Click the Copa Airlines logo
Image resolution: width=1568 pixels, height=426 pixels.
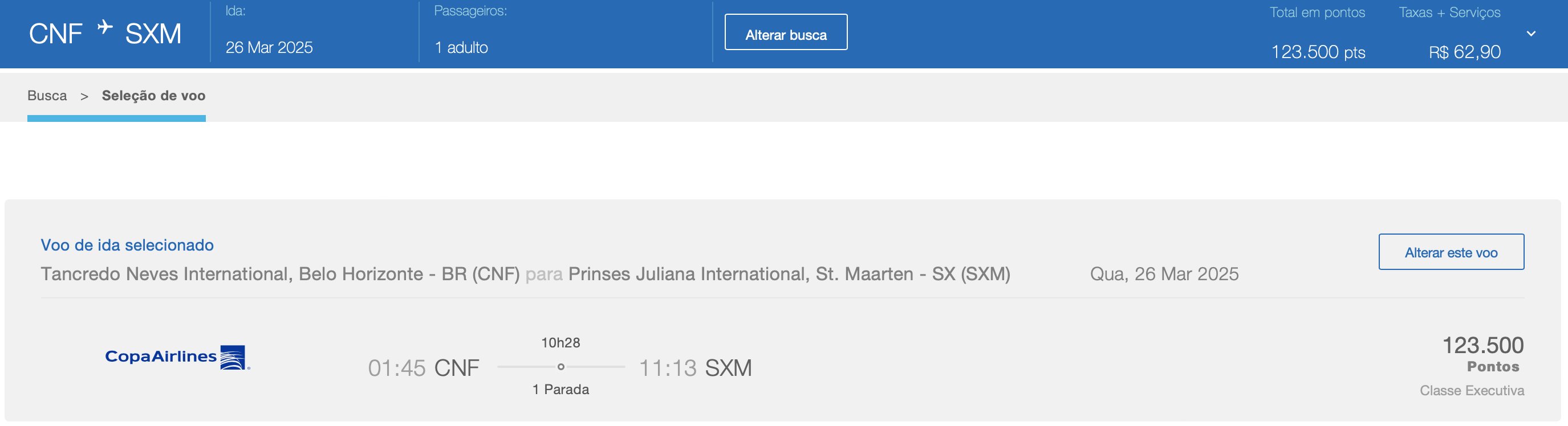[178, 357]
